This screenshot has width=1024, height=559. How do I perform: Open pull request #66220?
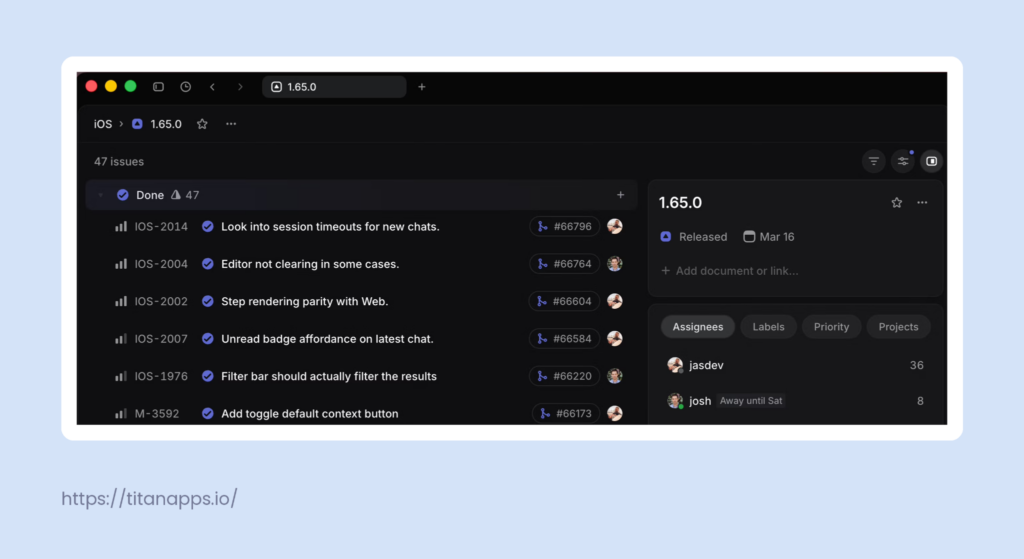(x=564, y=376)
